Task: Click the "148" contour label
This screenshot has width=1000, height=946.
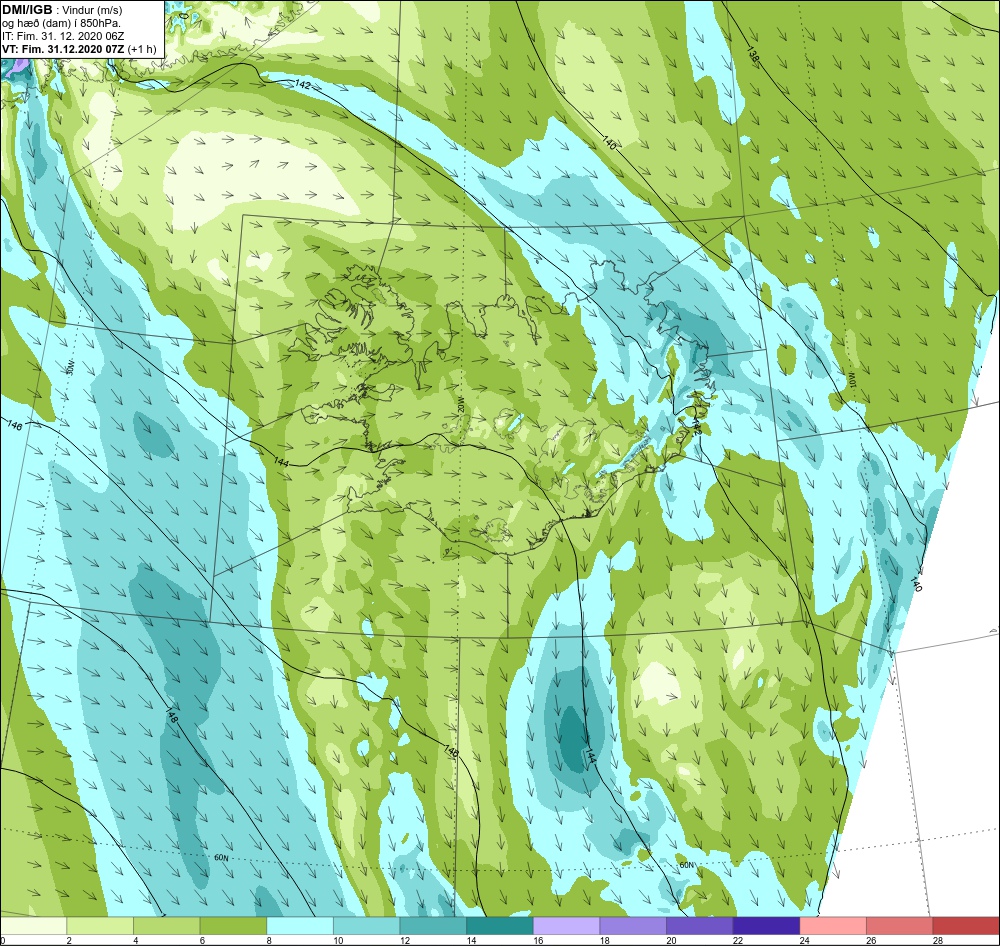Action: (x=172, y=714)
